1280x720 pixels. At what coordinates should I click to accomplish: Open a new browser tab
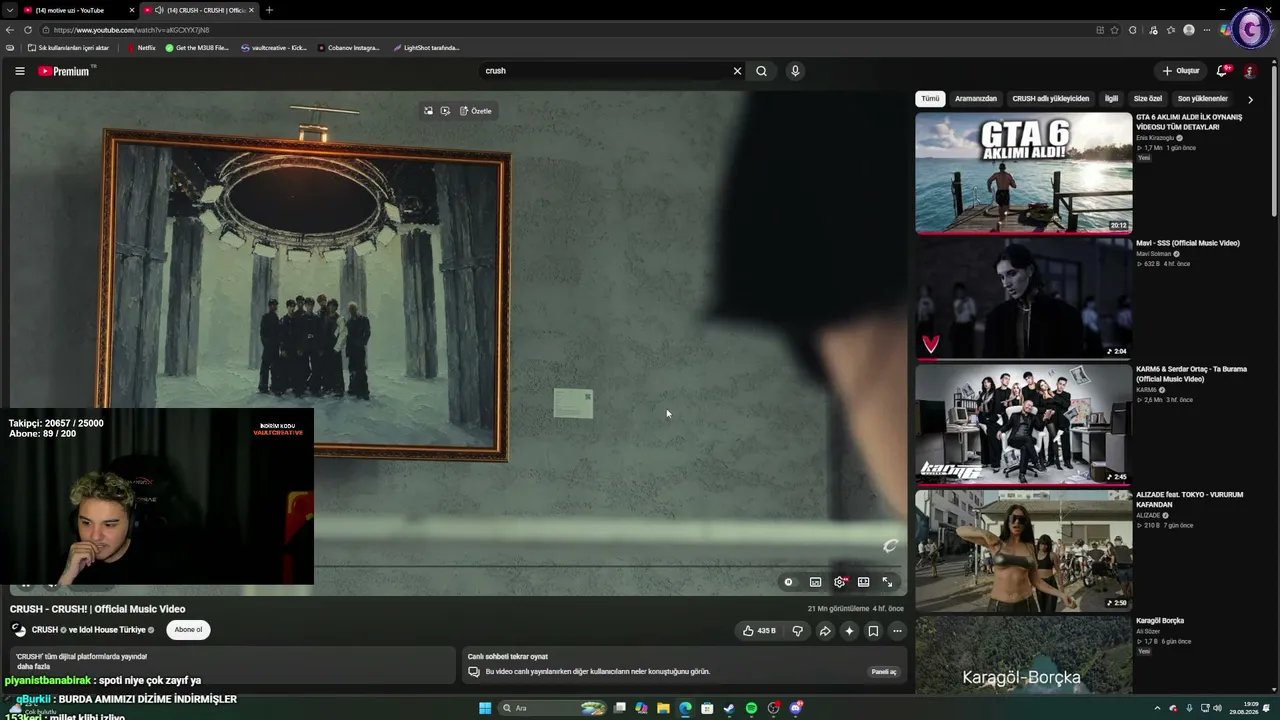pos(269,10)
